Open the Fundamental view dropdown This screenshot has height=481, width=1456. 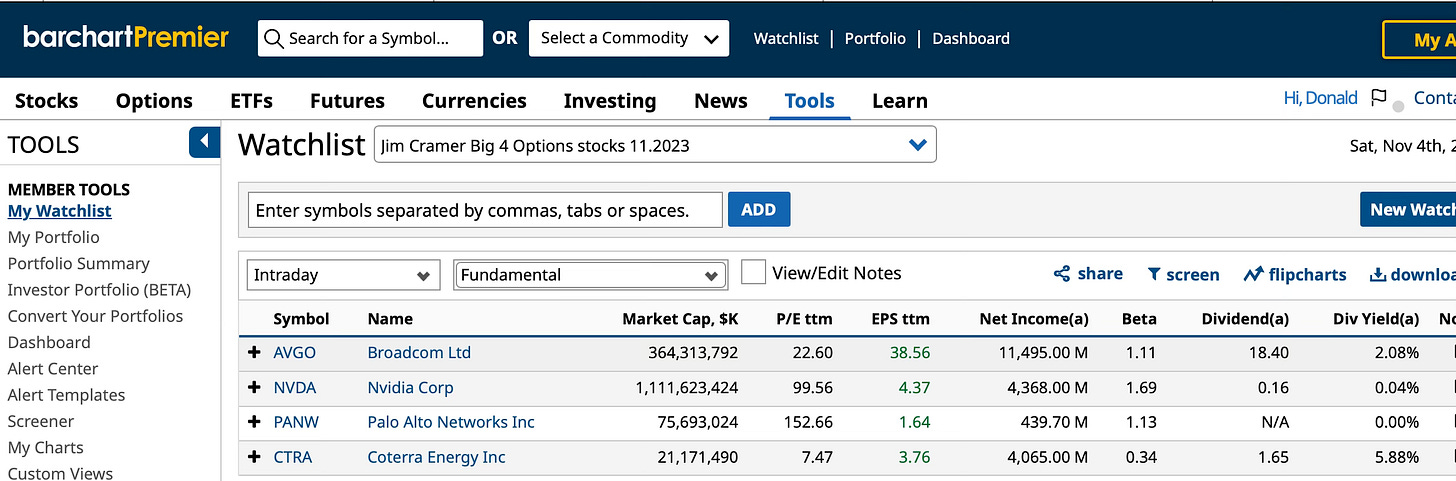click(590, 275)
